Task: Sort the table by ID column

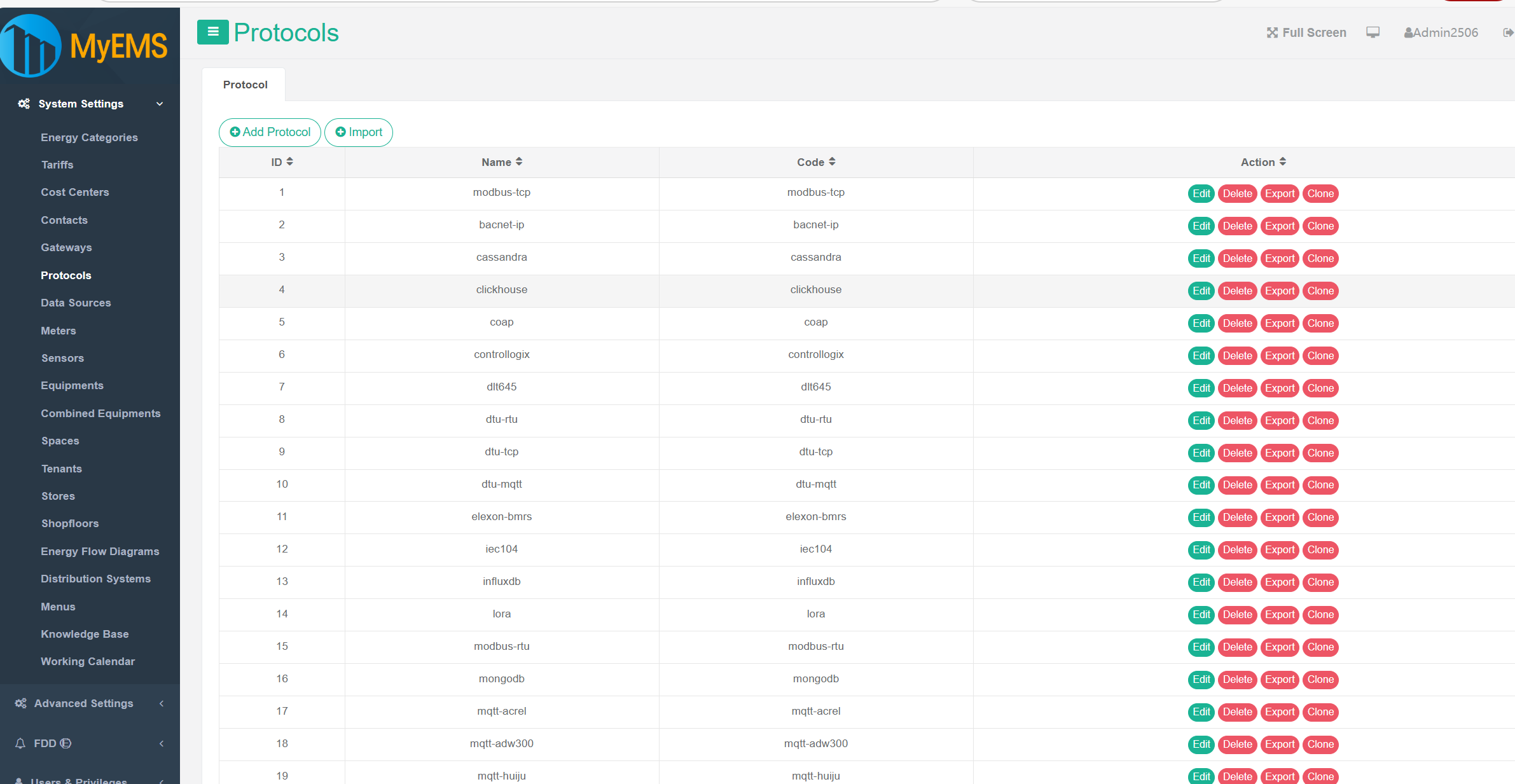Action: pos(282,162)
